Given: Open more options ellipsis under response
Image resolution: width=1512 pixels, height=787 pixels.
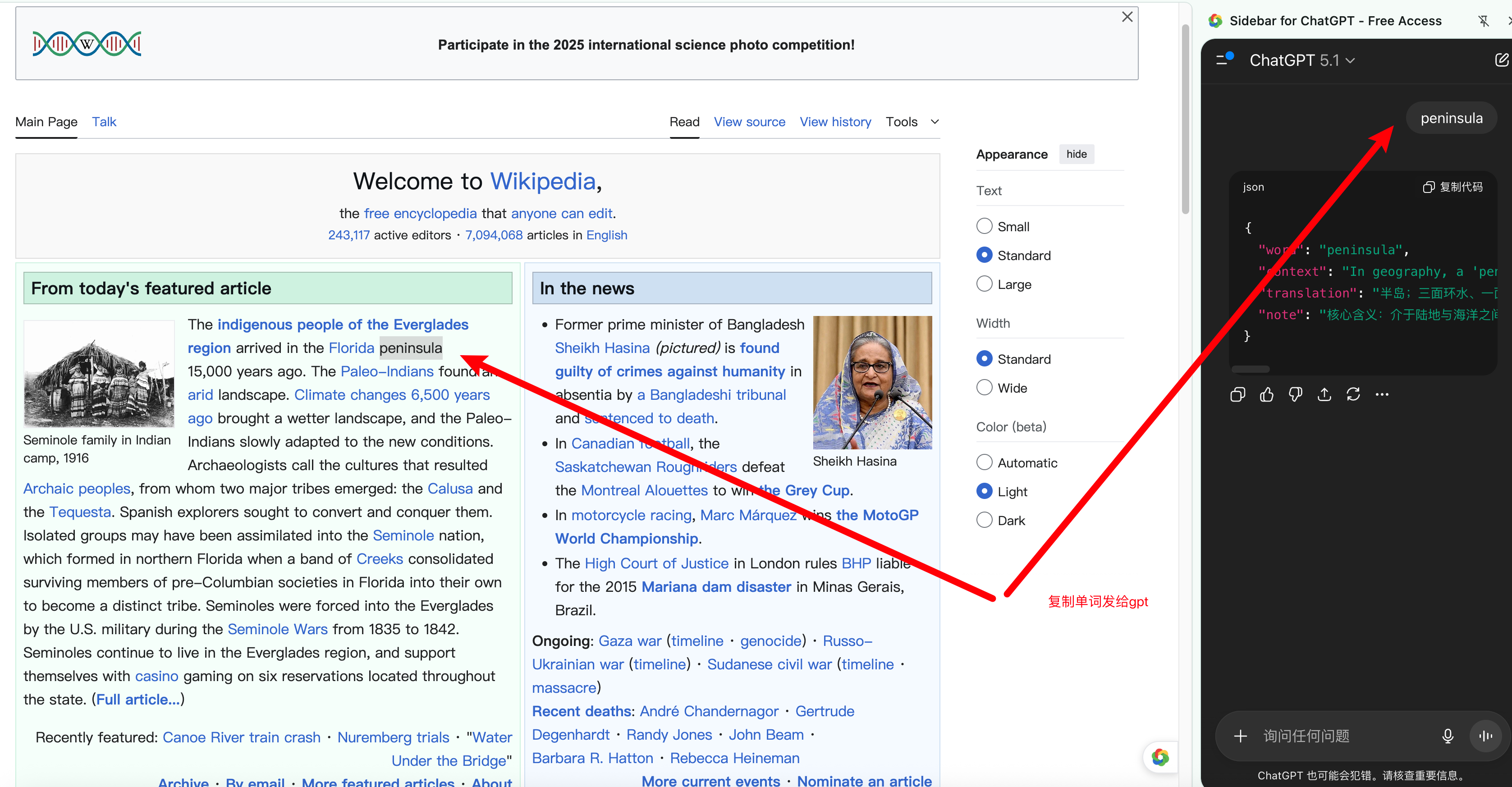Looking at the screenshot, I should point(1382,394).
